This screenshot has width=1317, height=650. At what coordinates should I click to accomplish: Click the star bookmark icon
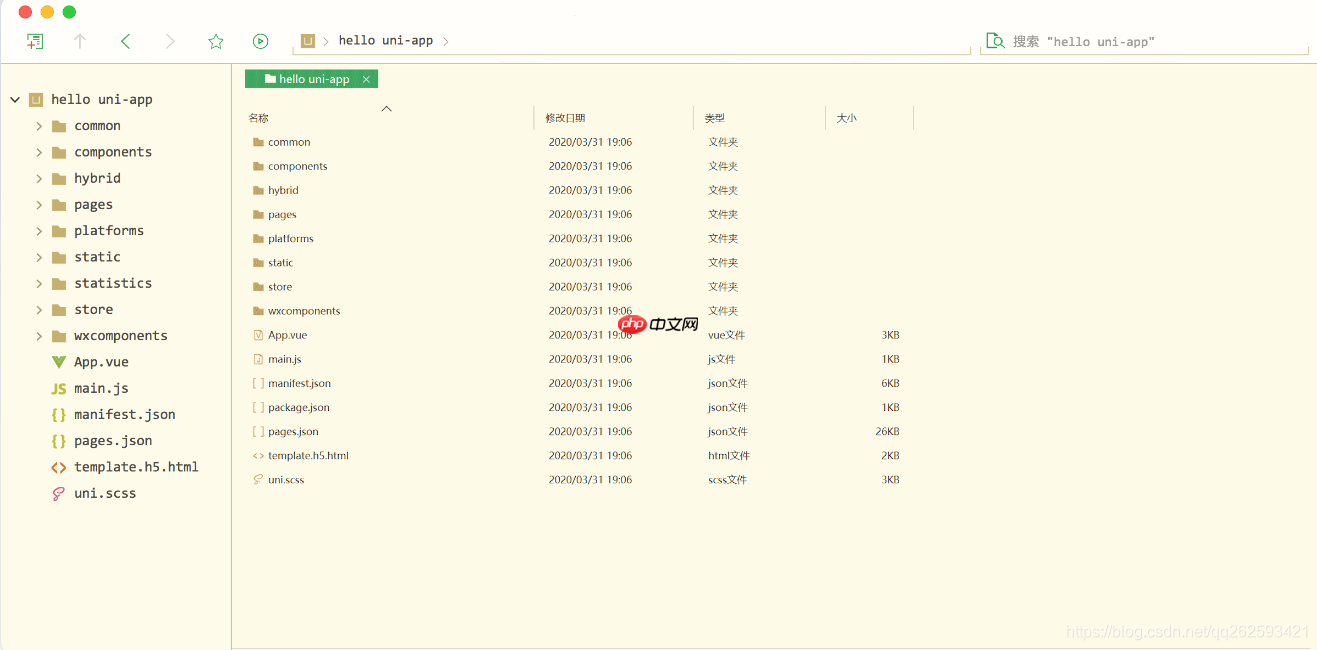click(215, 41)
